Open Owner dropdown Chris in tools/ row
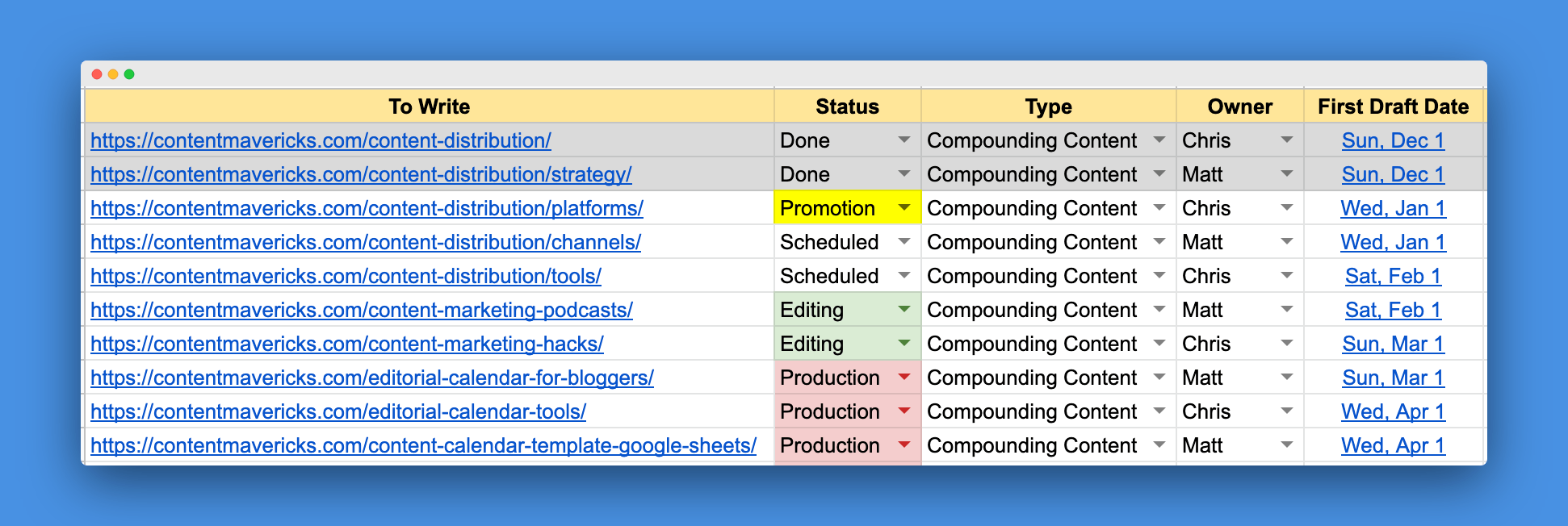 [1287, 276]
